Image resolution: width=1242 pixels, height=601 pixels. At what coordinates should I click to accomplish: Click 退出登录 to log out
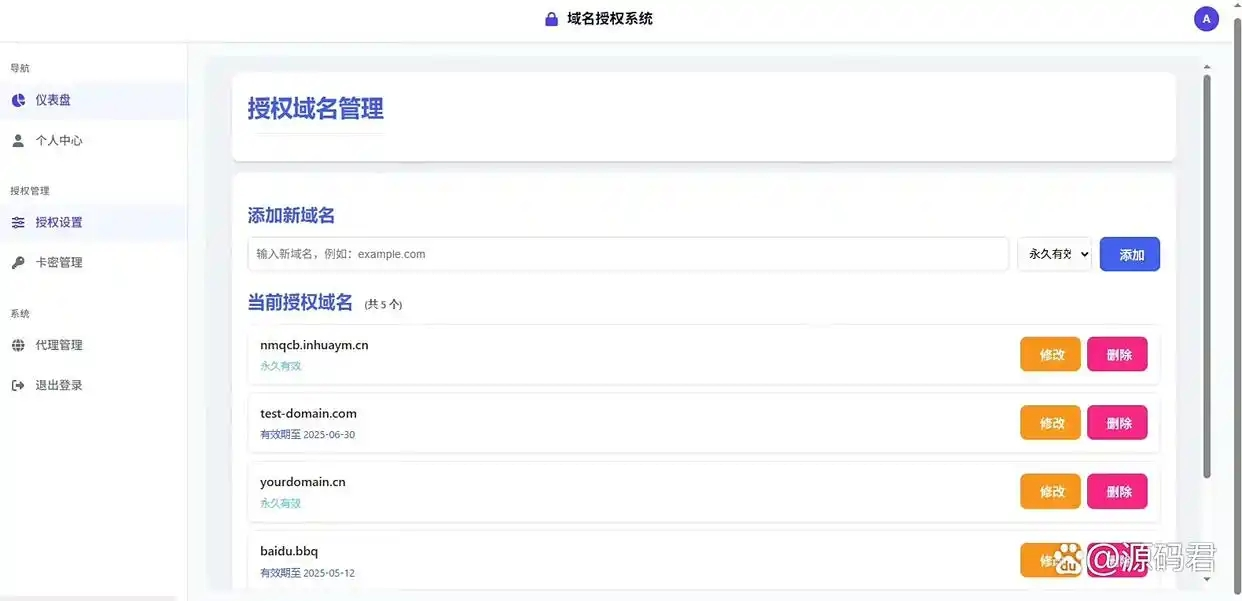pyautogui.click(x=55, y=384)
